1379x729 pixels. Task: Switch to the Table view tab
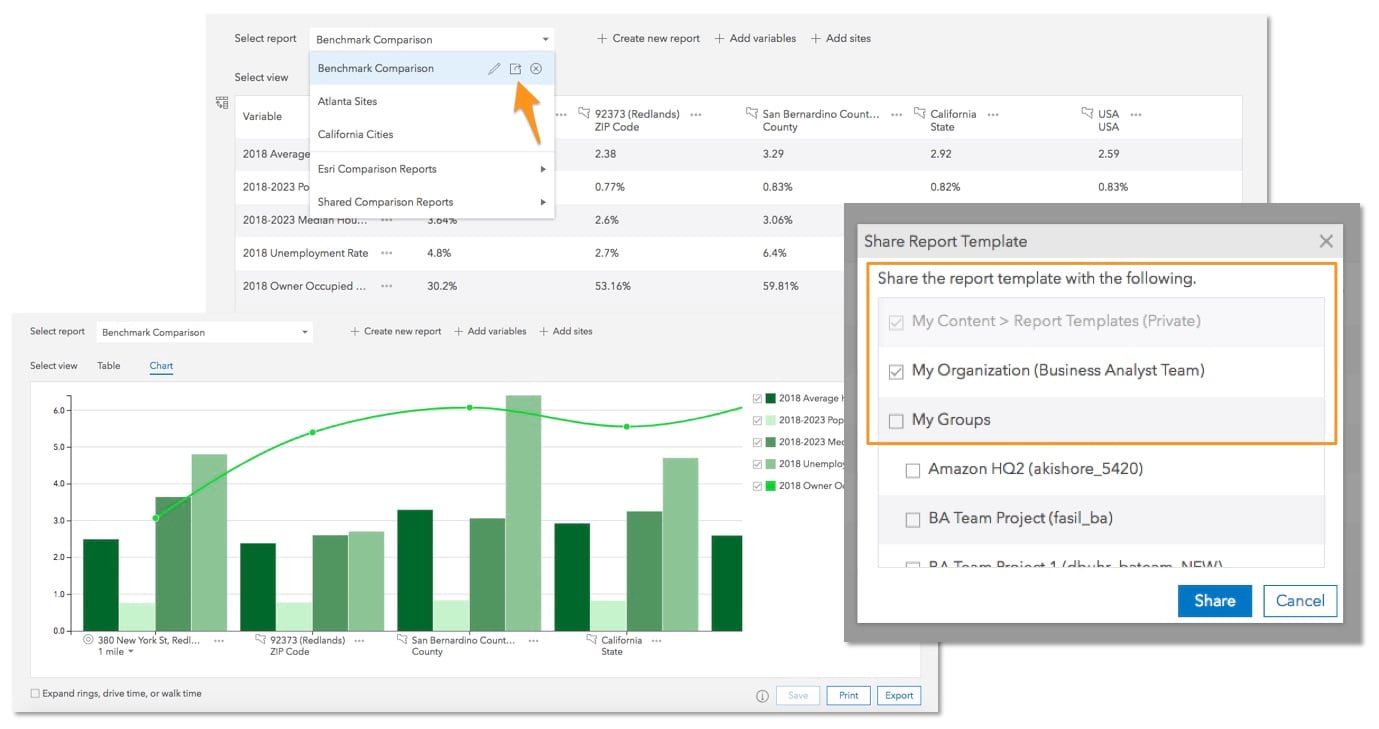[x=108, y=366]
